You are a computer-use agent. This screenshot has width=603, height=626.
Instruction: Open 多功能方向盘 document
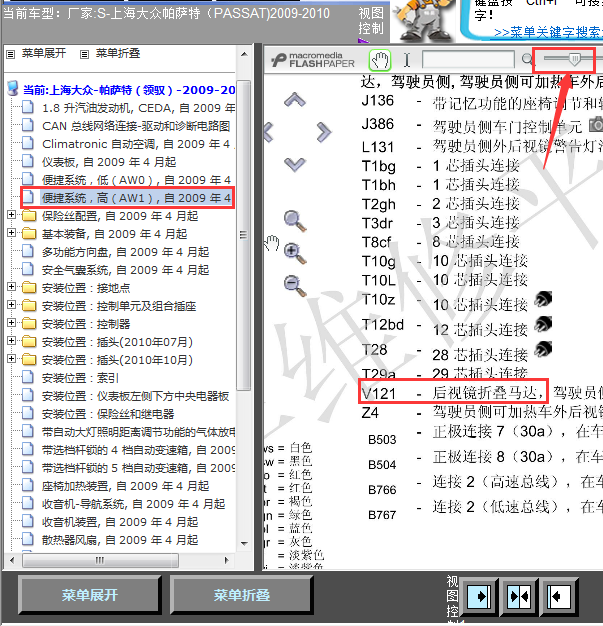click(125, 252)
